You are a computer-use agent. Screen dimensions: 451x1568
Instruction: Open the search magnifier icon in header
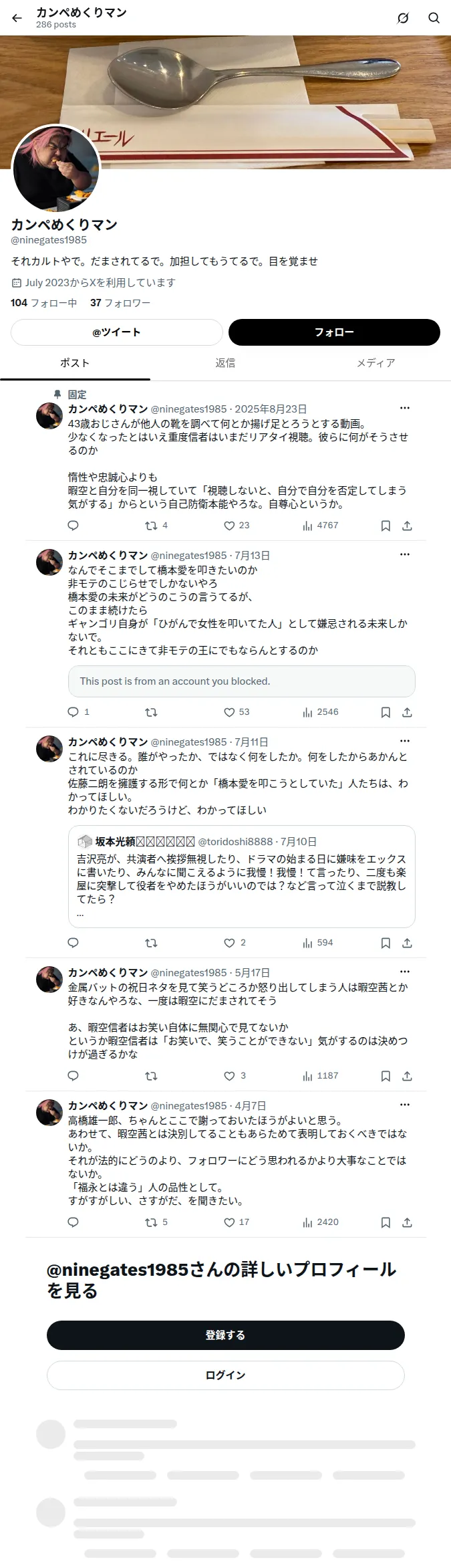tap(434, 18)
